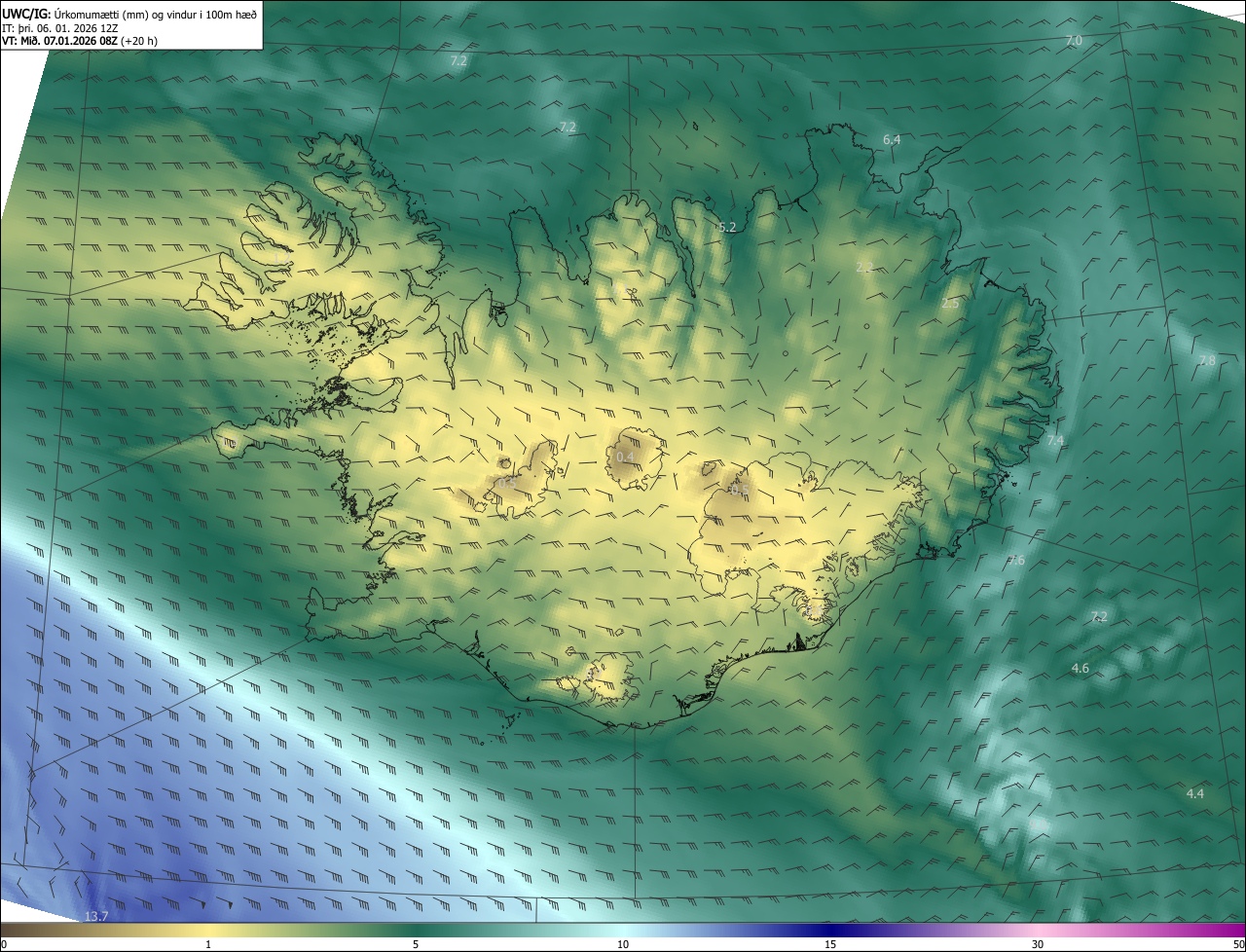This screenshot has height=952, width=1246.
Task: Click the 4.6 value label on the map
Action: click(1081, 669)
